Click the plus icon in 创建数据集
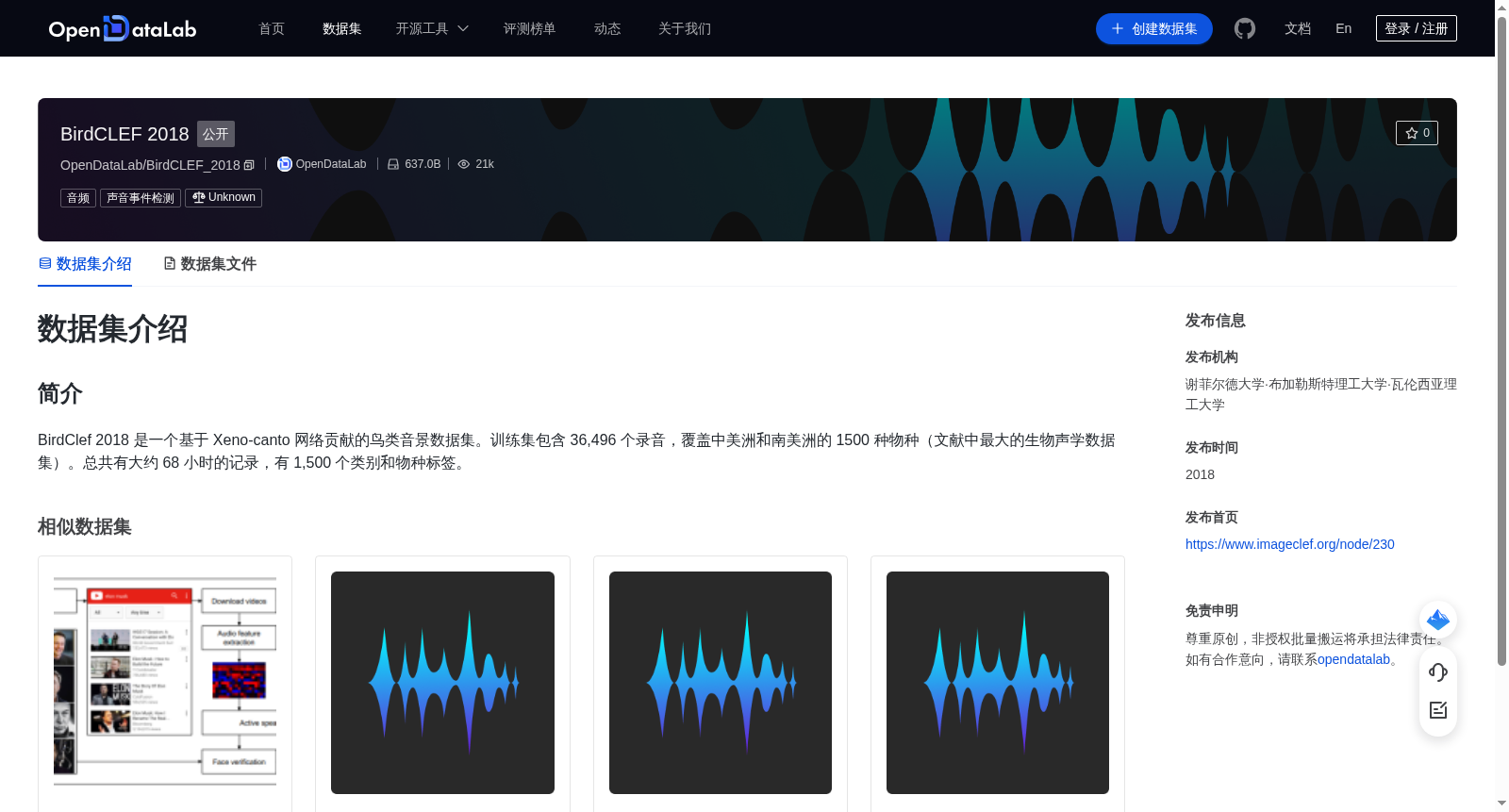Screen dimensions: 1509x812 click(x=1118, y=28)
